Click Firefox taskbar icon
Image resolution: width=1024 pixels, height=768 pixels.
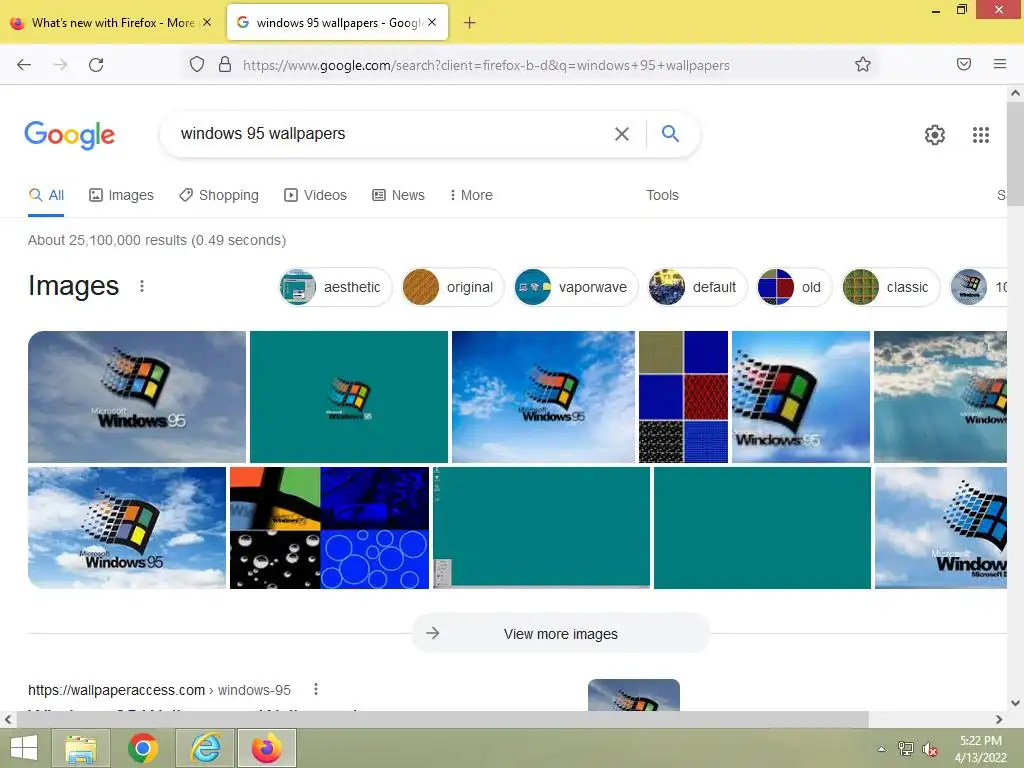[x=266, y=748]
